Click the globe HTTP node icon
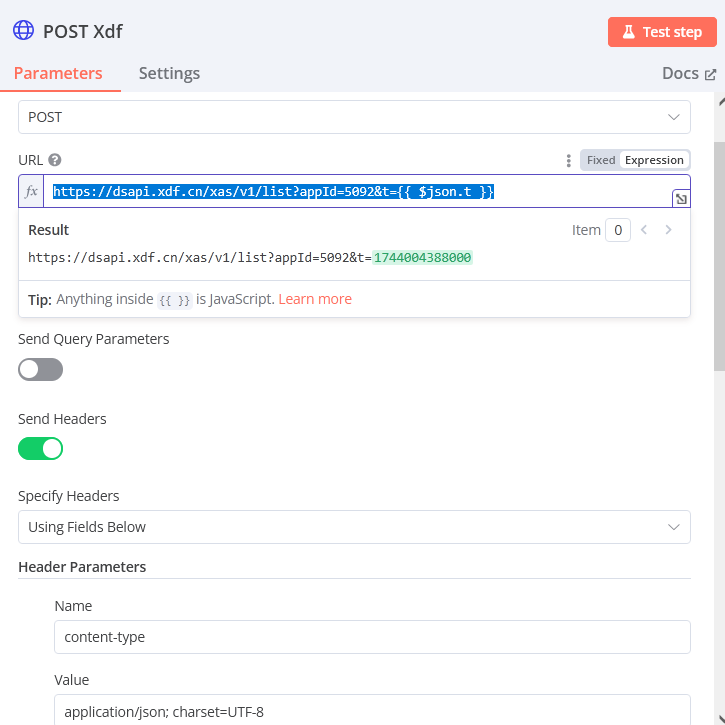Image resolution: width=725 pixels, height=725 pixels. coord(23,30)
